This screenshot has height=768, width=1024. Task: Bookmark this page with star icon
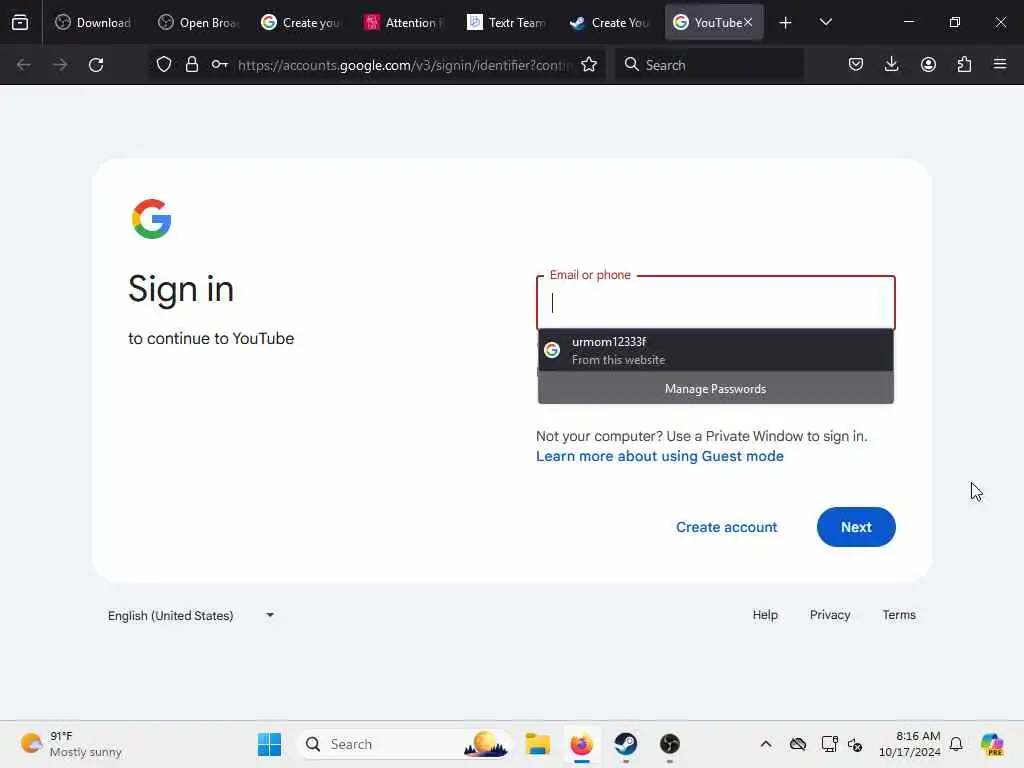point(589,64)
